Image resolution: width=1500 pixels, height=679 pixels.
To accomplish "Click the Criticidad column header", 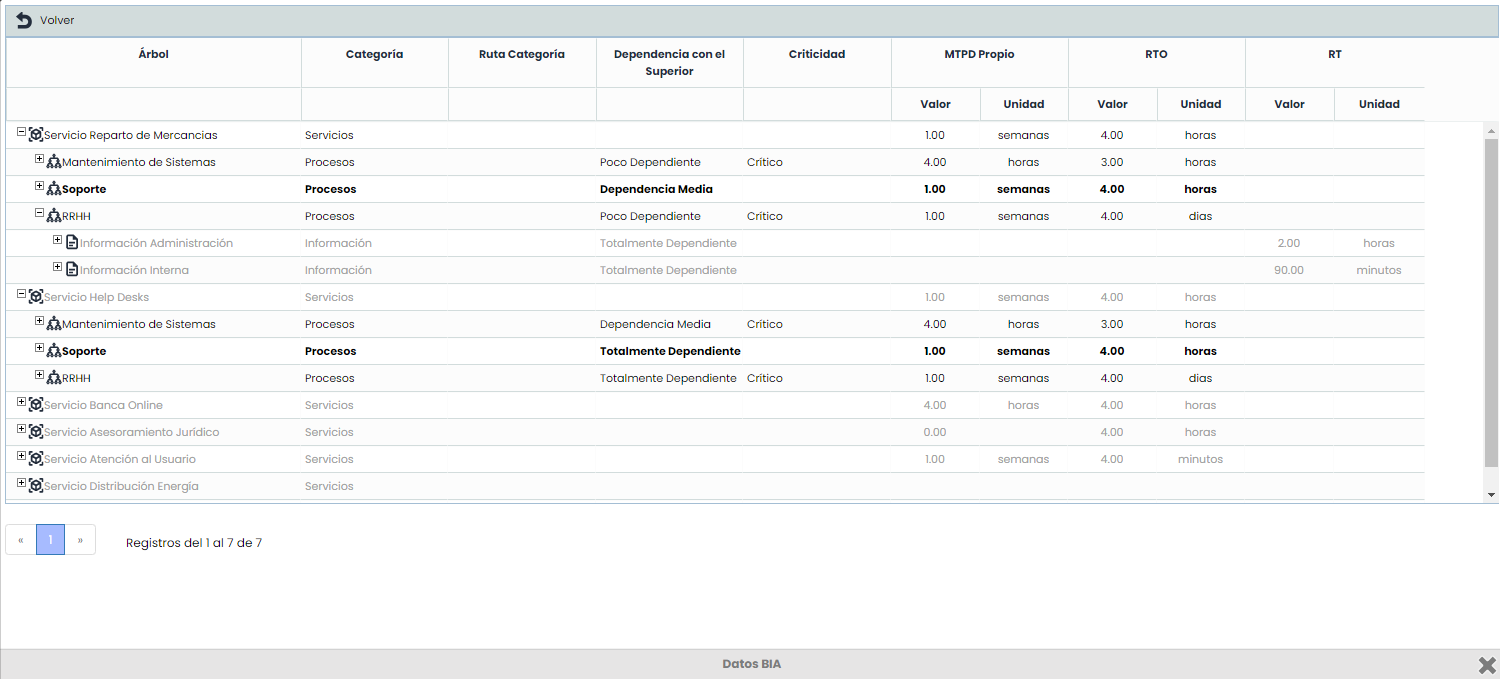I will (x=816, y=54).
